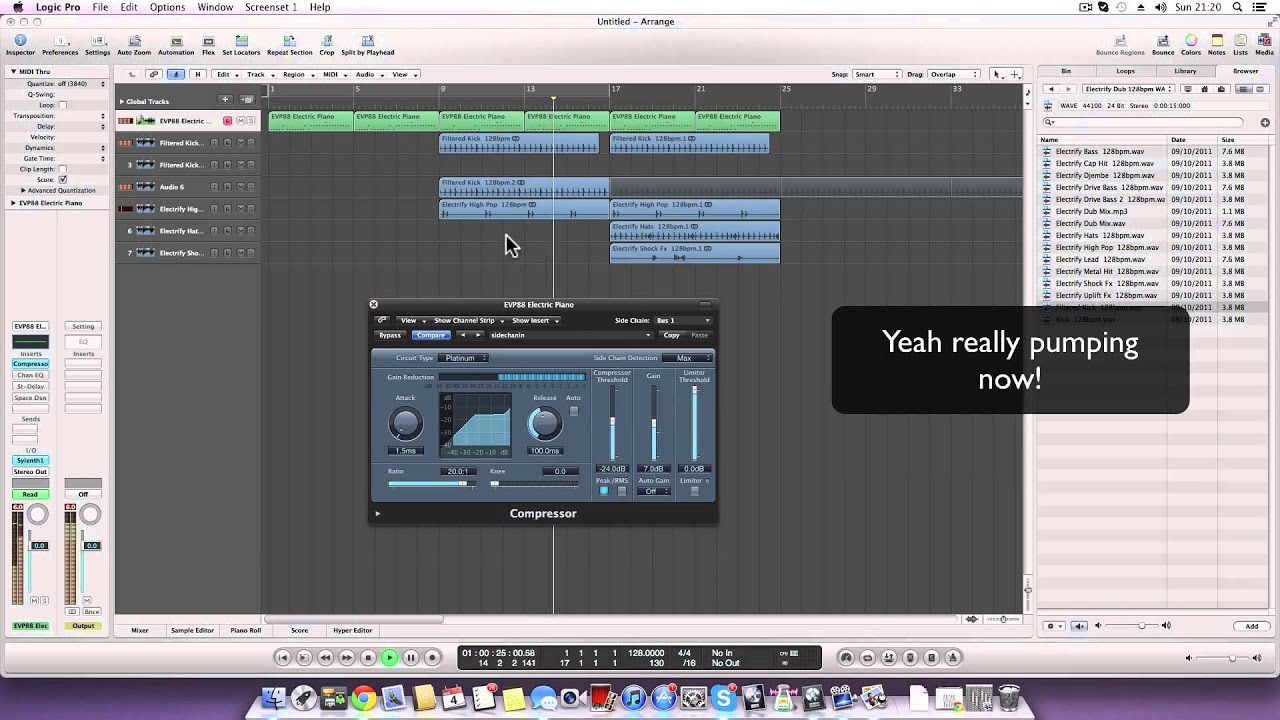Toggle the Compare button in Compressor

[x=431, y=335]
